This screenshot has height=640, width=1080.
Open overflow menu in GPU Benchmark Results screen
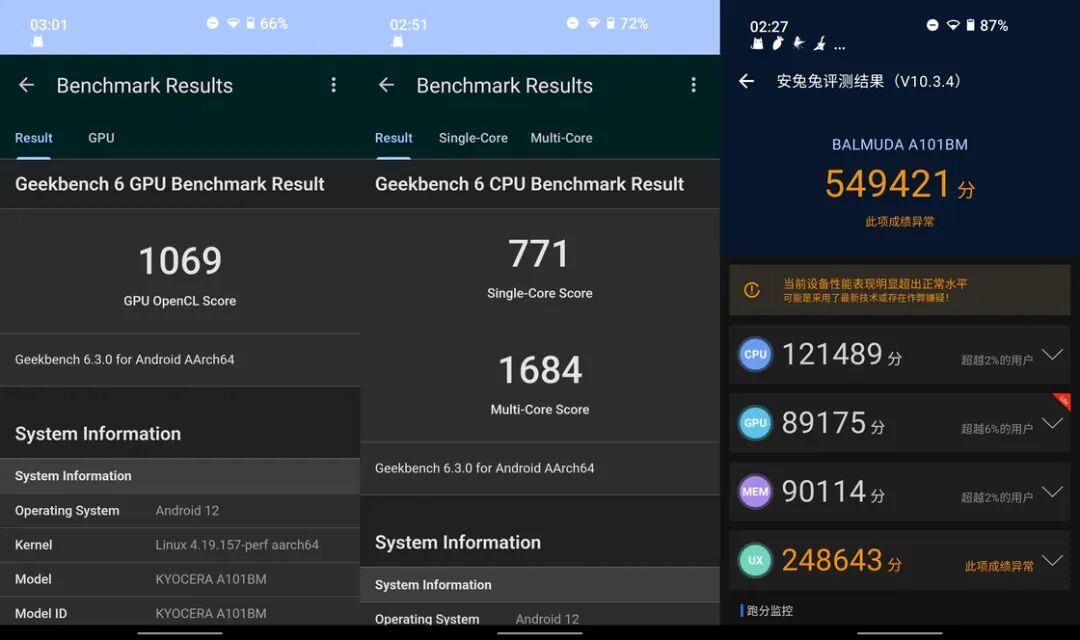pyautogui.click(x=333, y=85)
